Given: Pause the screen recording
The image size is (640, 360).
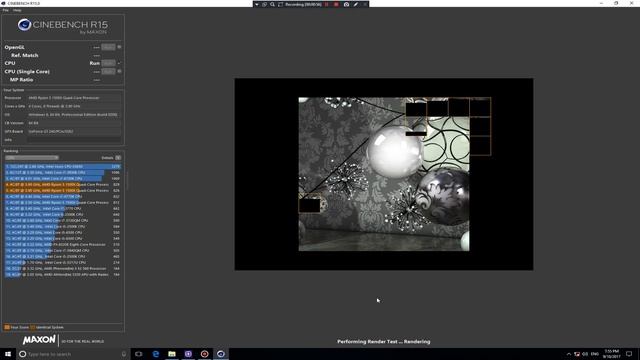Looking at the screenshot, I should coord(327,4).
